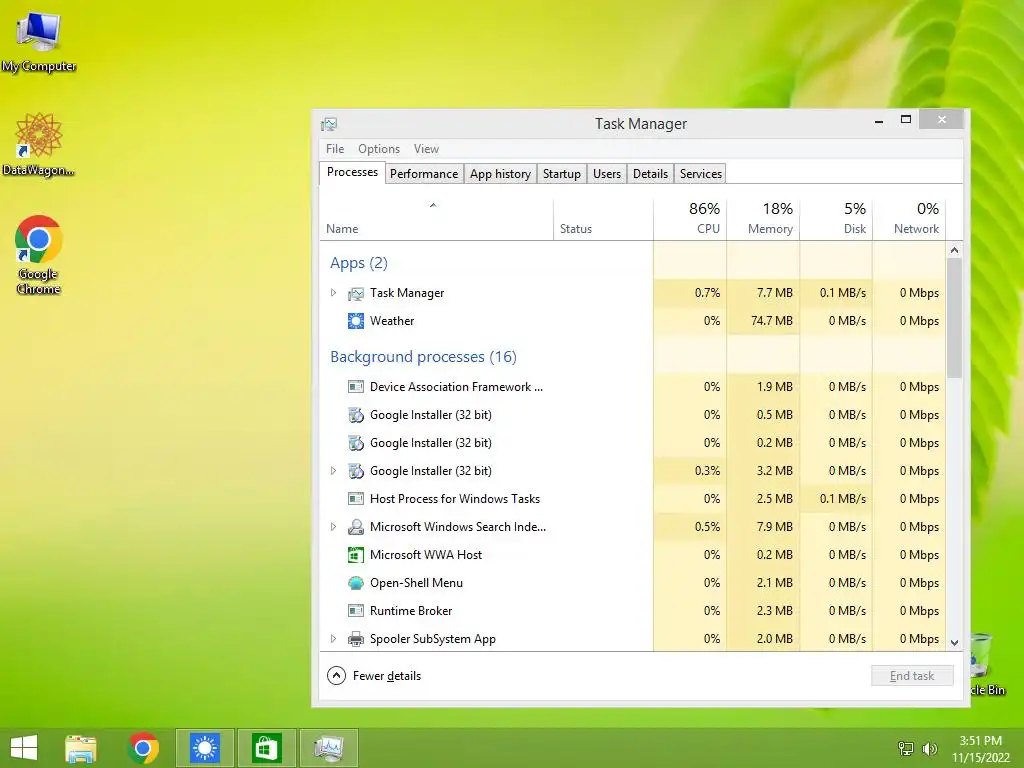This screenshot has width=1024, height=768.
Task: Click the Device Association Framework icon
Action: click(356, 387)
